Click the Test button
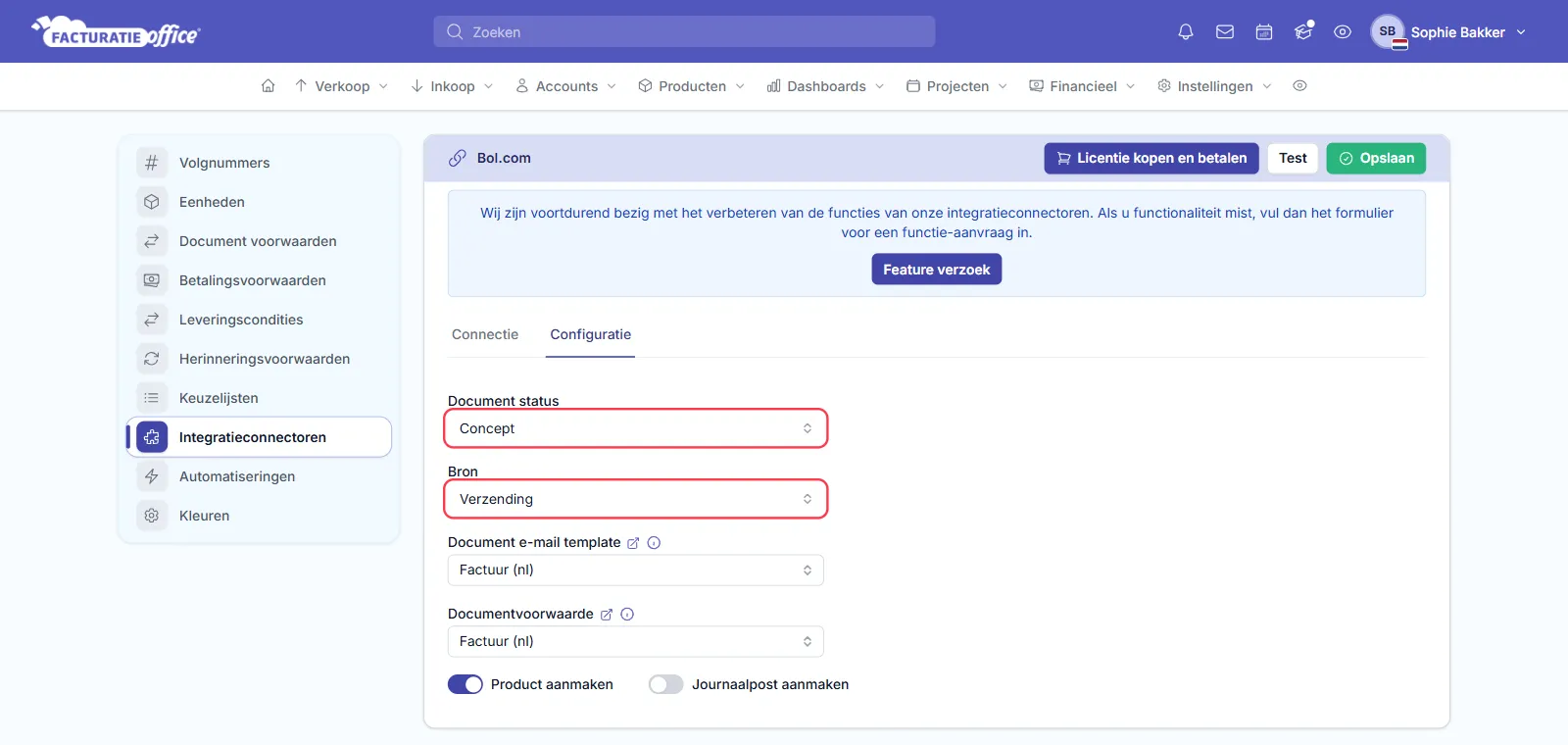This screenshot has width=1568, height=745. [x=1293, y=158]
